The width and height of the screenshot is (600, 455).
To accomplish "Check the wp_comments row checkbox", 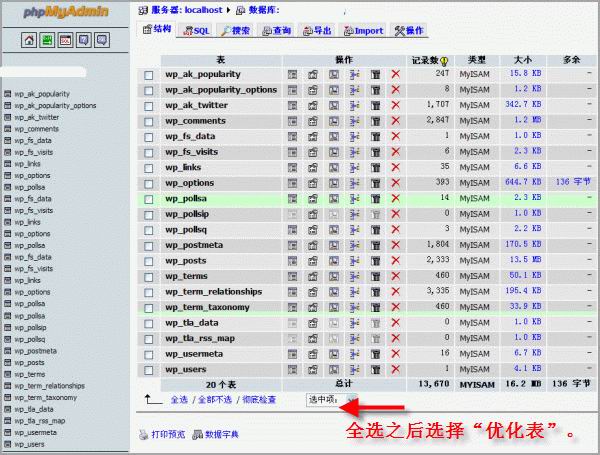I will pyautogui.click(x=148, y=122).
